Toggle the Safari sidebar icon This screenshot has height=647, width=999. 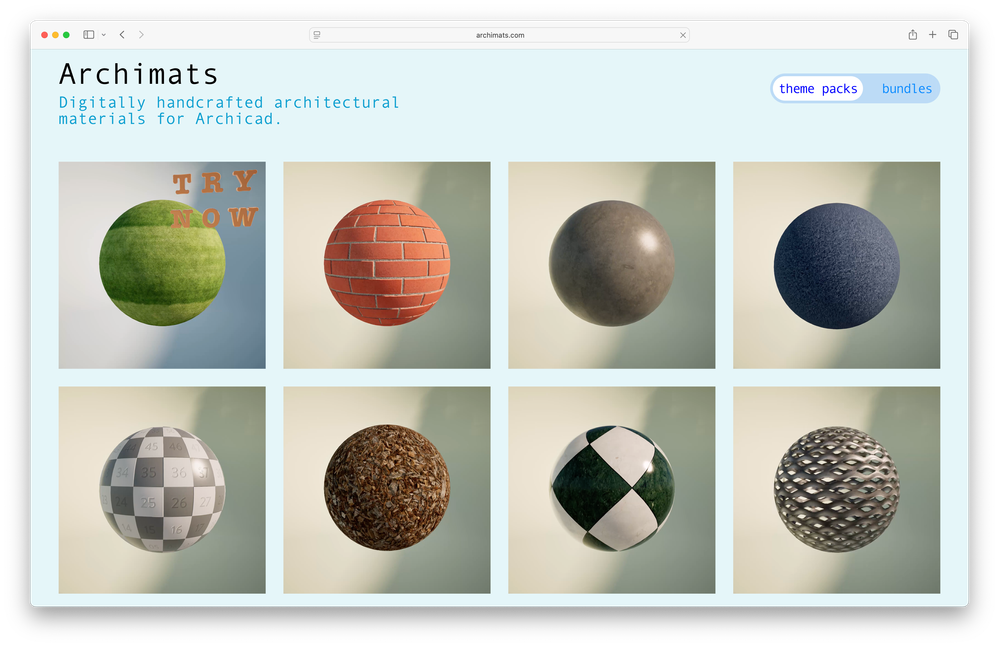[x=89, y=34]
